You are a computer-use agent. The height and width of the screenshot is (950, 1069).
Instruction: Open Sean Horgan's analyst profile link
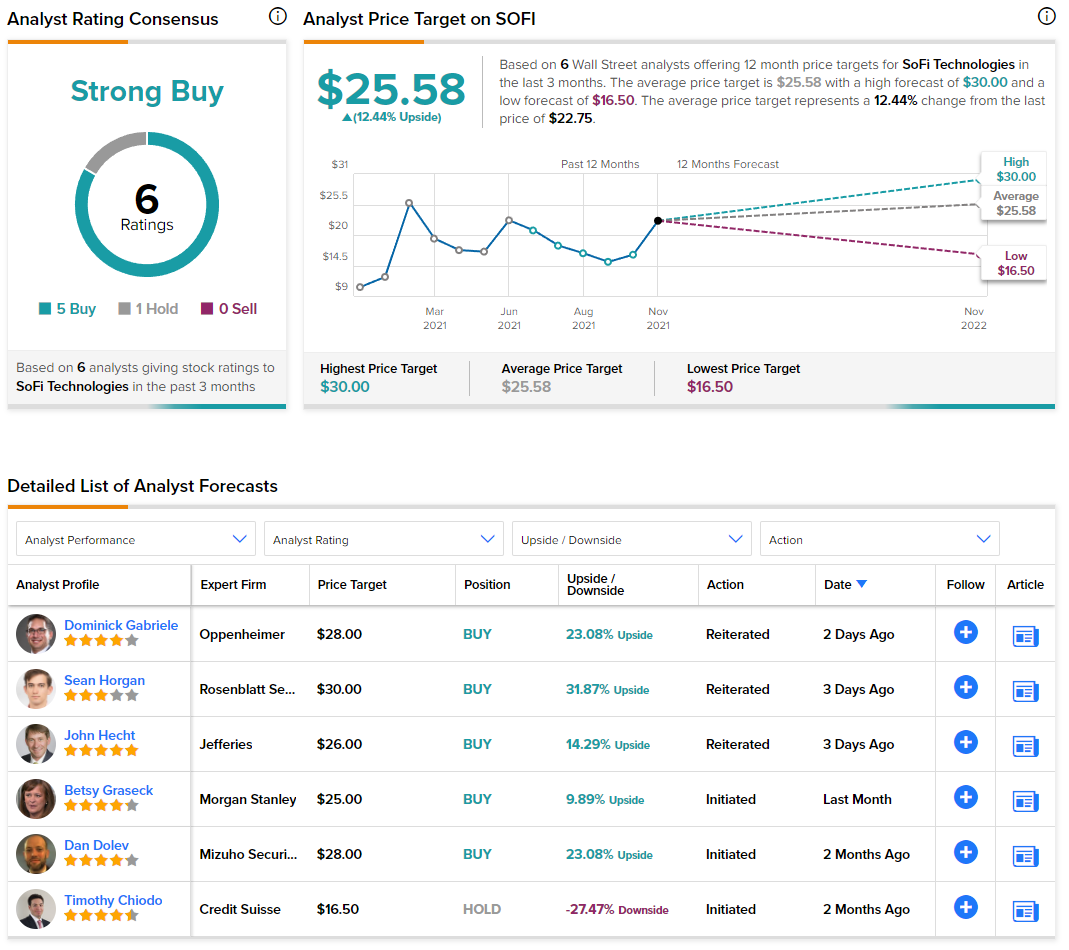pyautogui.click(x=104, y=680)
